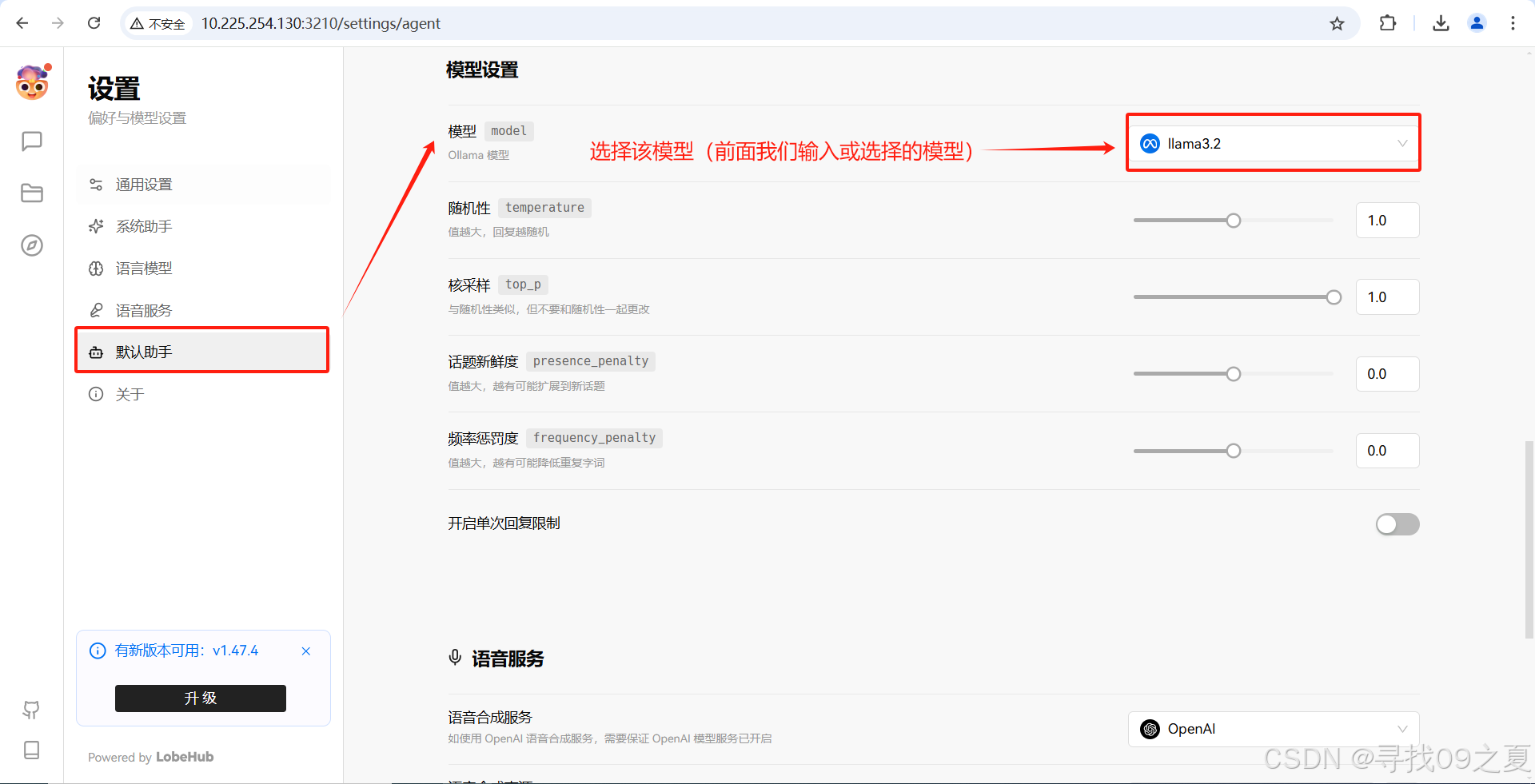Open the llama3.2 model dropdown
This screenshot has width=1535, height=784.
1274,144
